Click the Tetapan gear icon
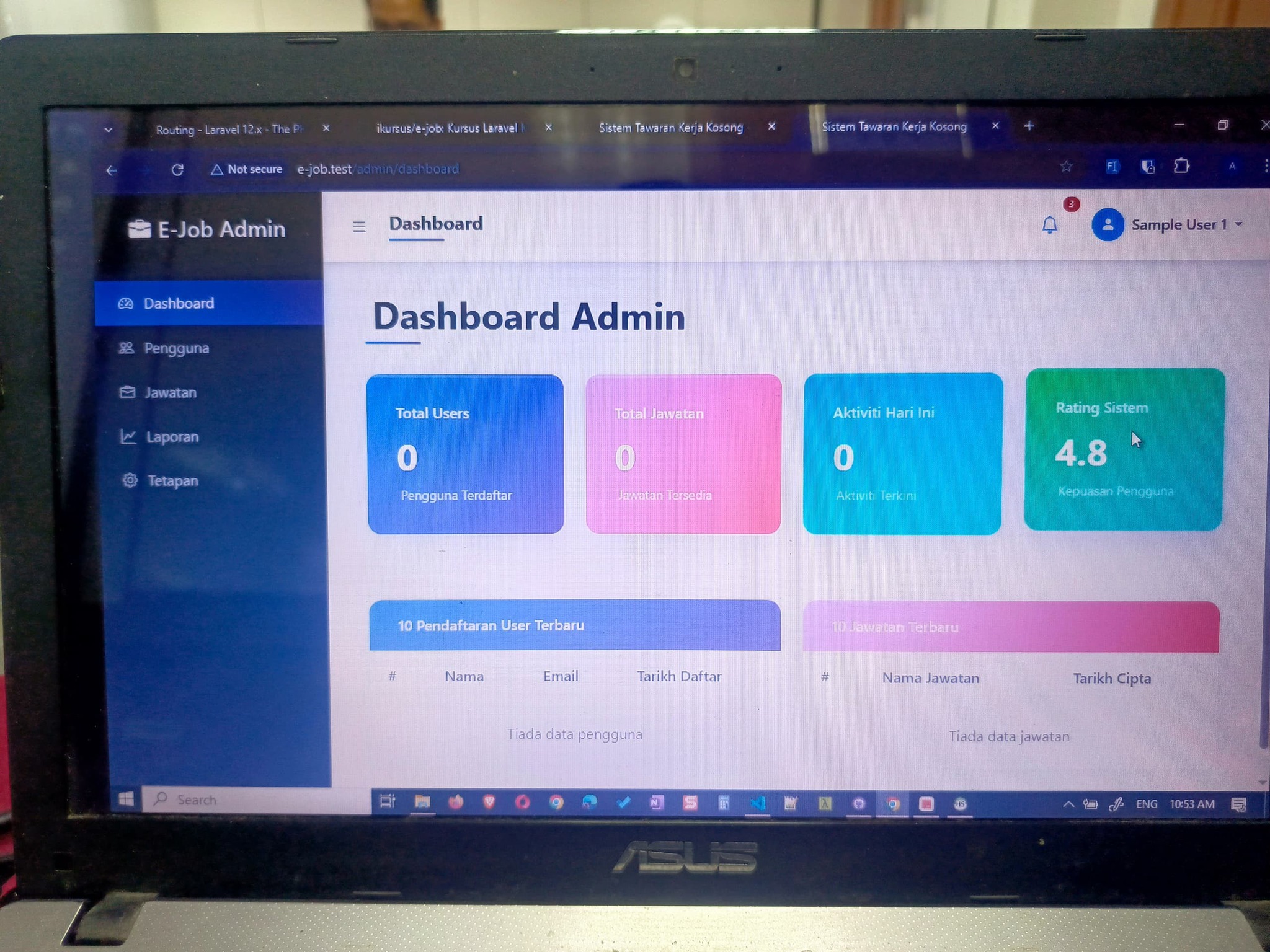This screenshot has height=952, width=1270. [x=130, y=481]
